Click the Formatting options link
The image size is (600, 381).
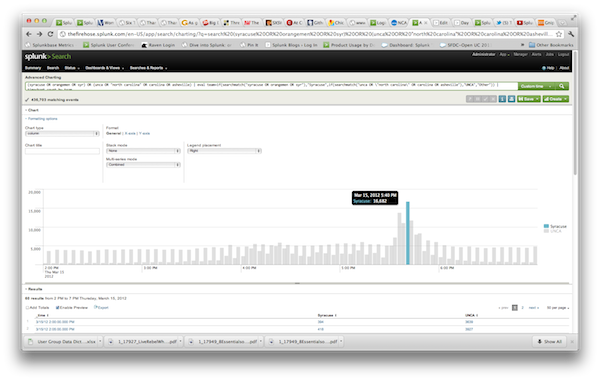click(x=42, y=119)
